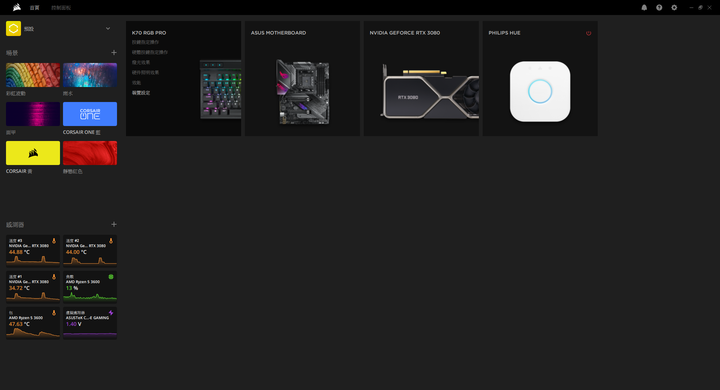Open the NVIDIA GEFORCE RTX 3080 device card
Viewport: 720px width, 390px height.
421,78
